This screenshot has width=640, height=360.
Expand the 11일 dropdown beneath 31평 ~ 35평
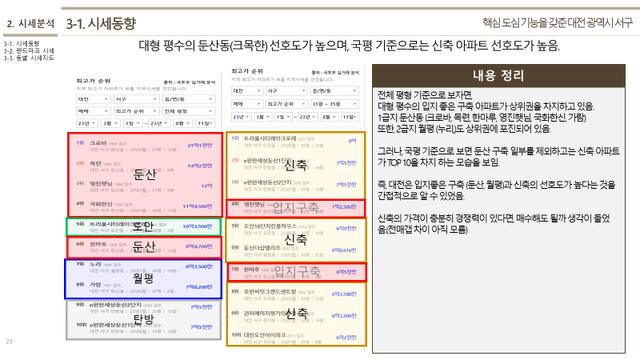(350, 117)
